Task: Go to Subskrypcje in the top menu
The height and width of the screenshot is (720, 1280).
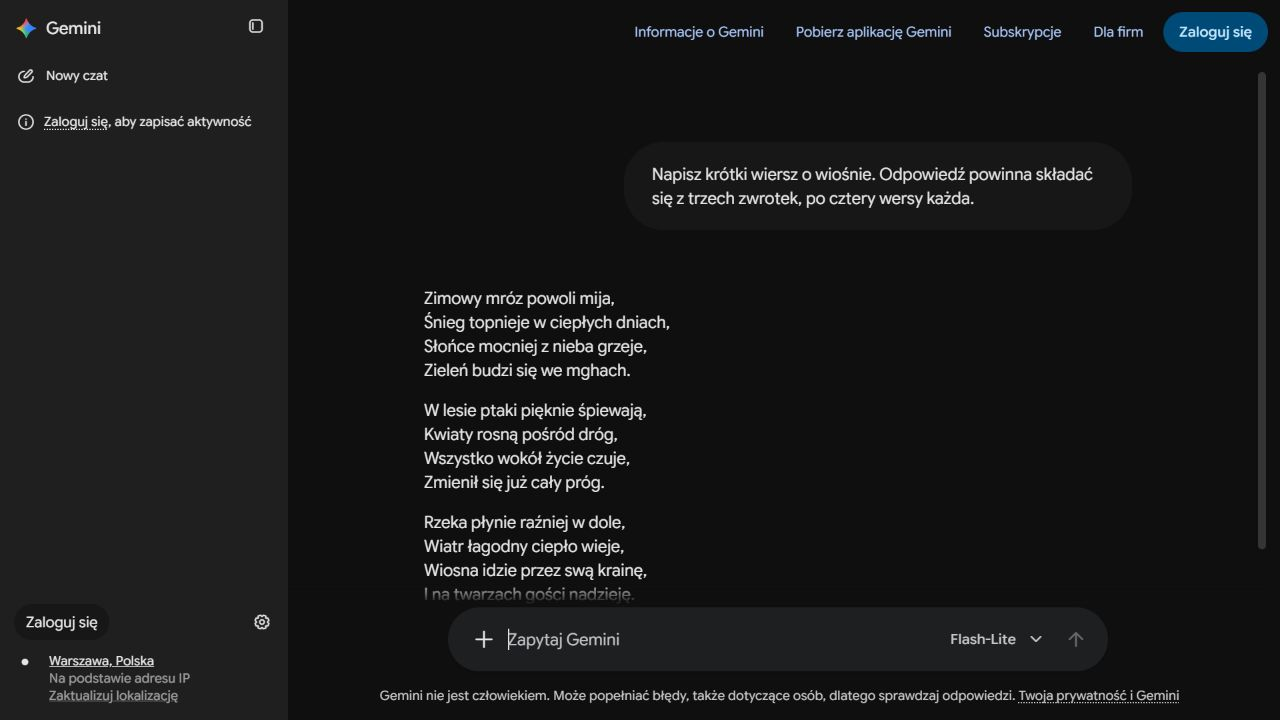Action: [1022, 32]
